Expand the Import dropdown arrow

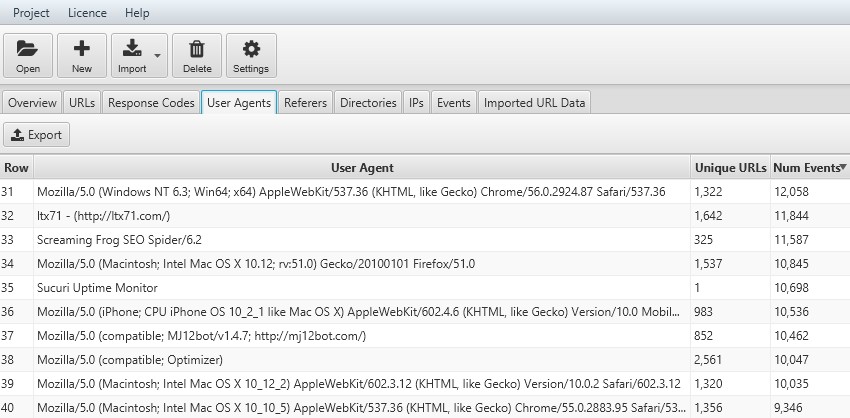click(x=157, y=56)
